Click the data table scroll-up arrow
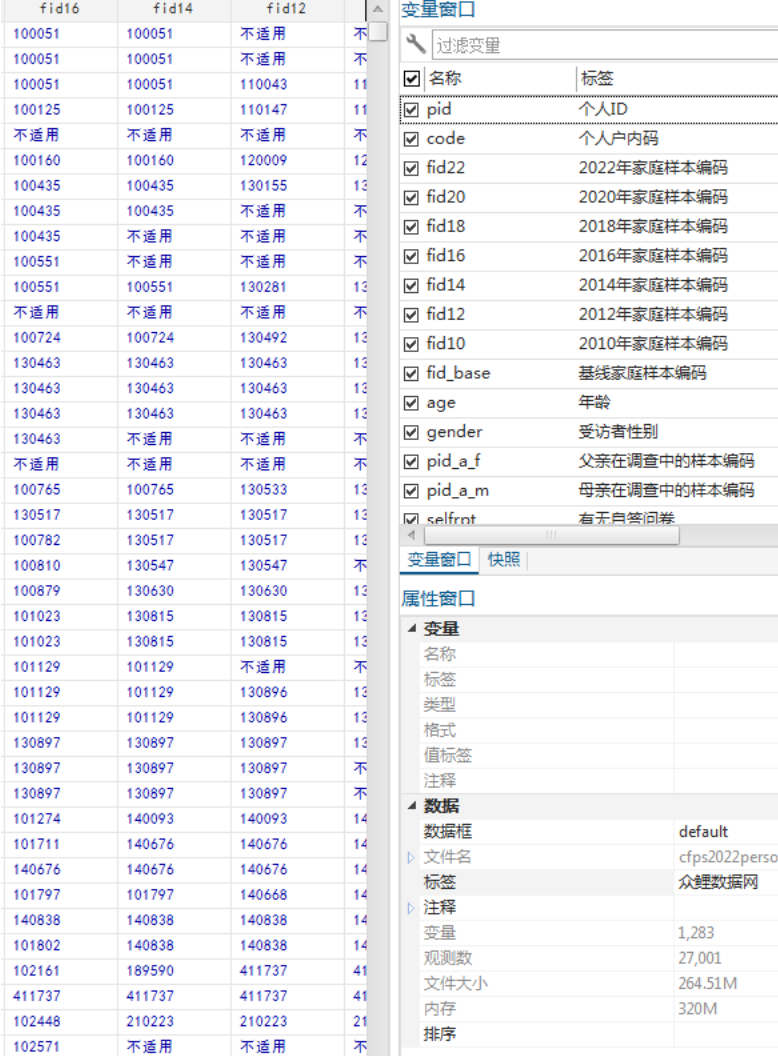The width and height of the screenshot is (778, 1056). (x=378, y=9)
